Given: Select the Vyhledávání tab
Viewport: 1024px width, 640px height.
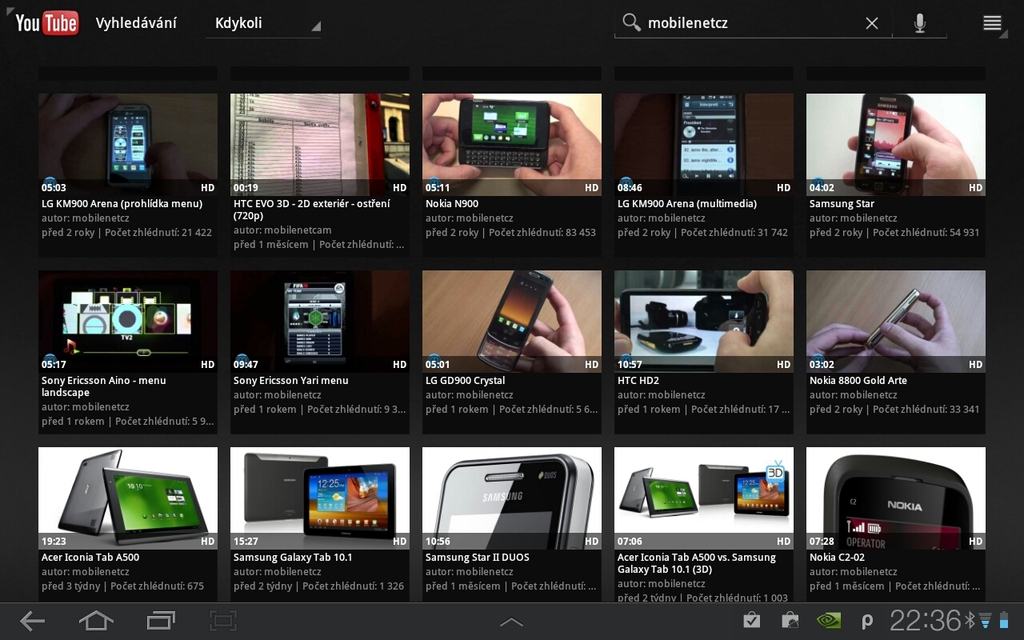Looking at the screenshot, I should click(136, 21).
